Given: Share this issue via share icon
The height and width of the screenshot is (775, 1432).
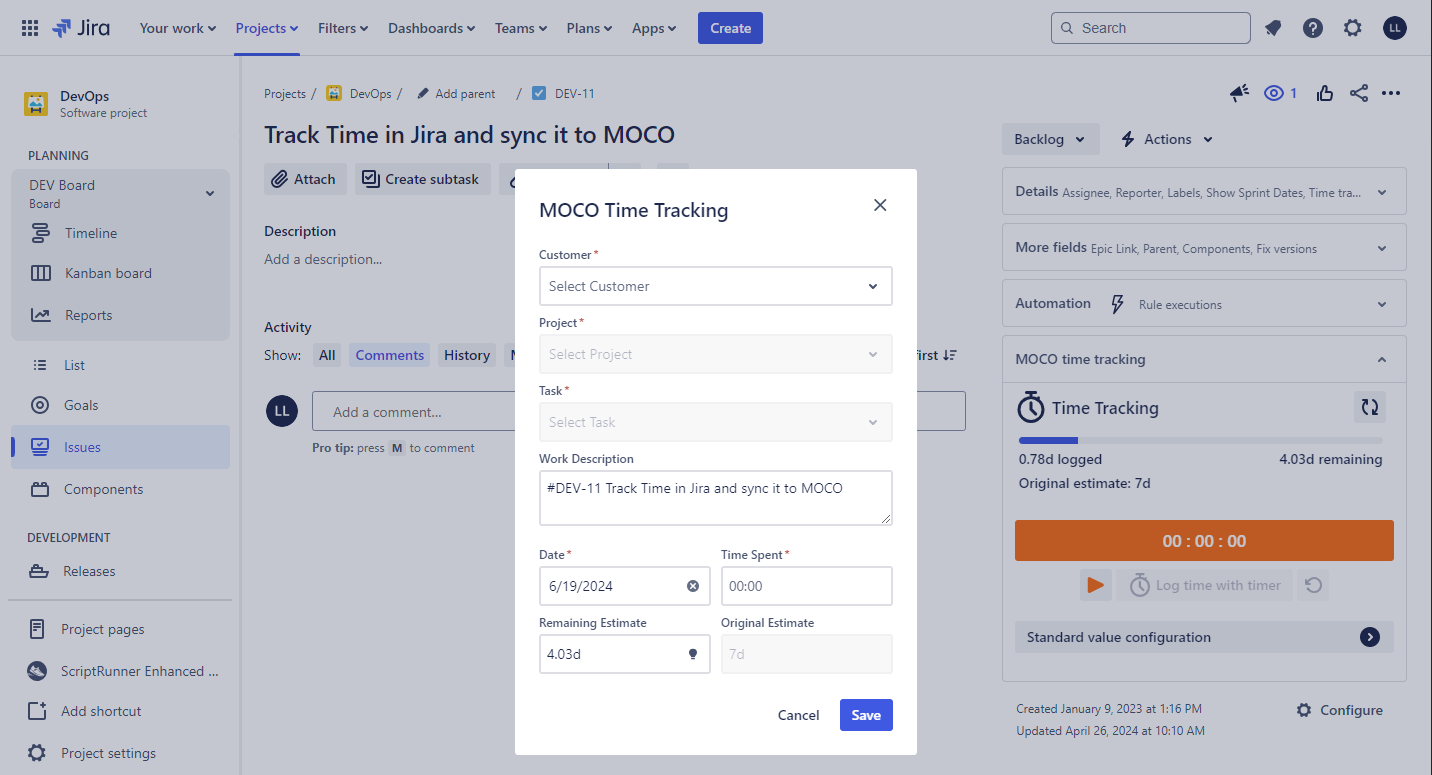Looking at the screenshot, I should (x=1358, y=93).
